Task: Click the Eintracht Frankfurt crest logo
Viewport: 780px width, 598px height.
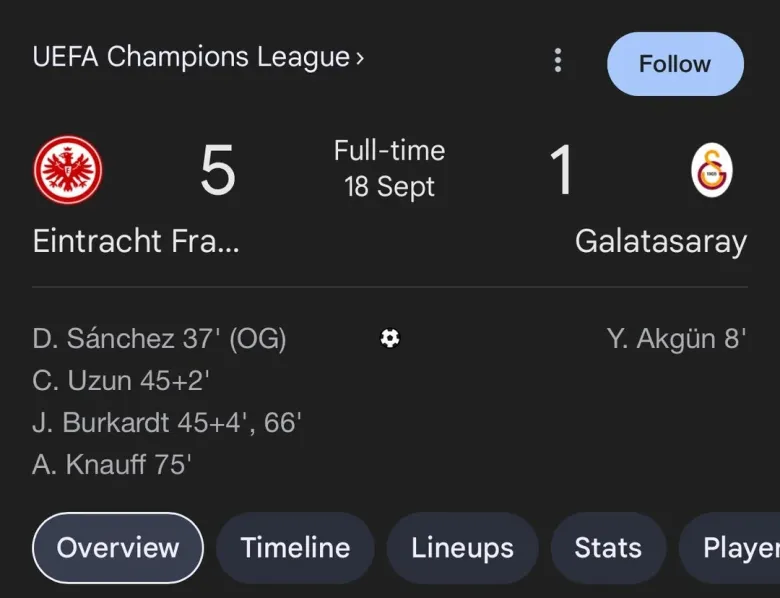Action: click(x=68, y=170)
